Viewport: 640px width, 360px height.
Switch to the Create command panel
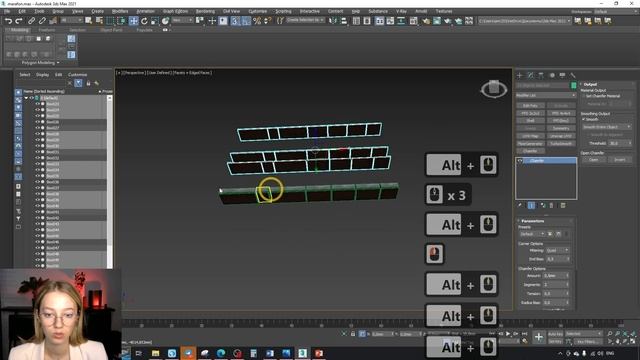520,76
